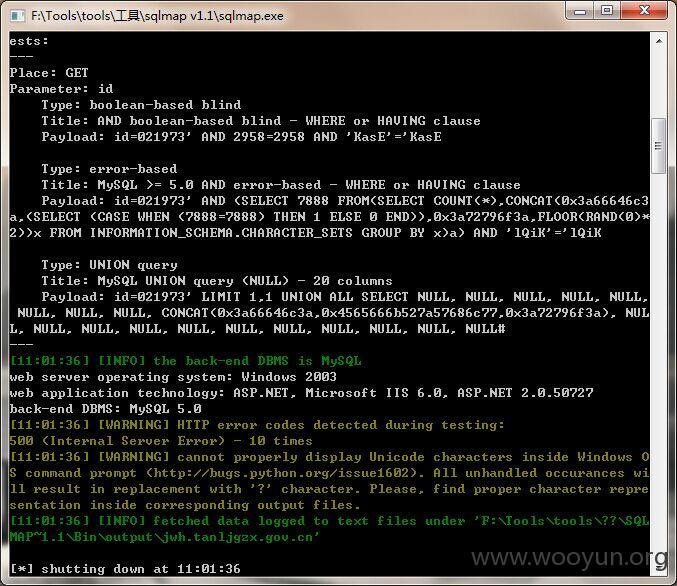
Task: Click the HTTP error codes warning line
Action: click(257, 425)
